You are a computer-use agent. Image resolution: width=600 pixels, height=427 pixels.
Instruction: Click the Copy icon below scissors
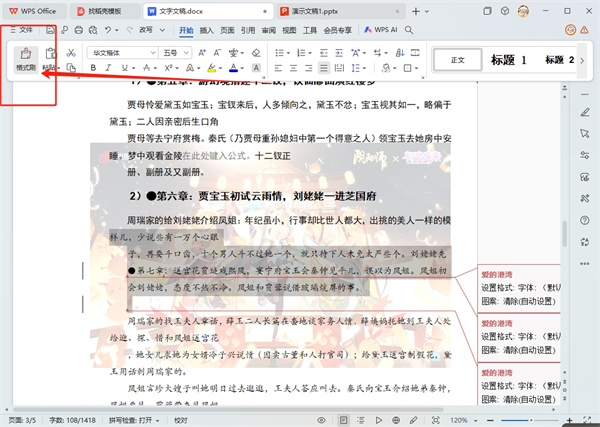pyautogui.click(x=71, y=68)
